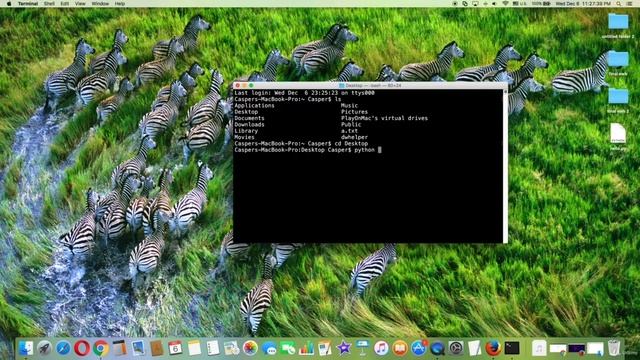Open the Preview app in dock
640x360 pixels.
pyautogui.click(x=138, y=348)
